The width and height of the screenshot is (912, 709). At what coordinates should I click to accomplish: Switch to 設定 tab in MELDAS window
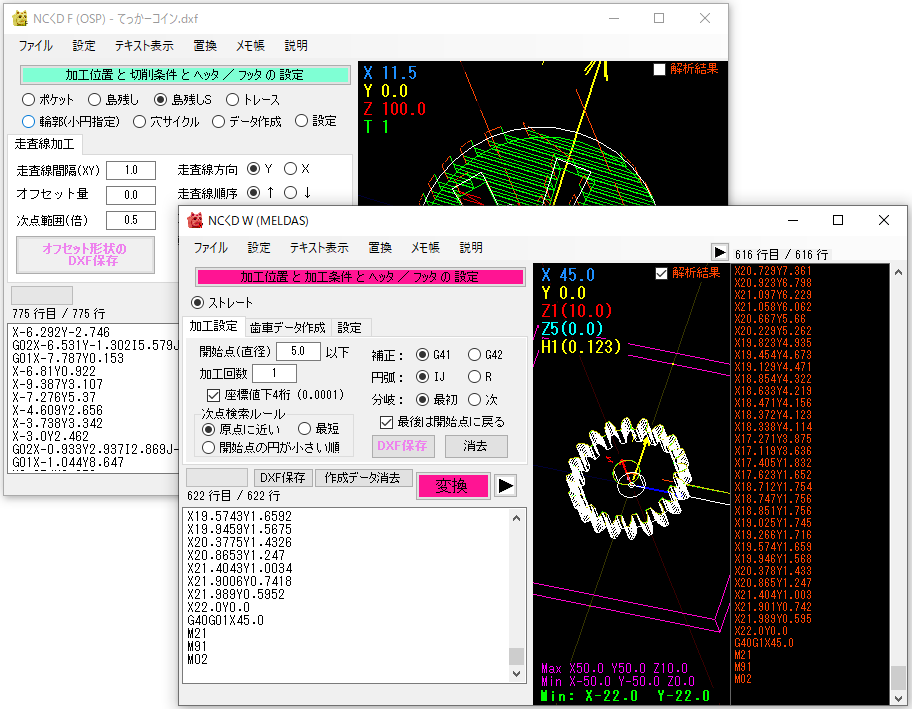pyautogui.click(x=350, y=327)
